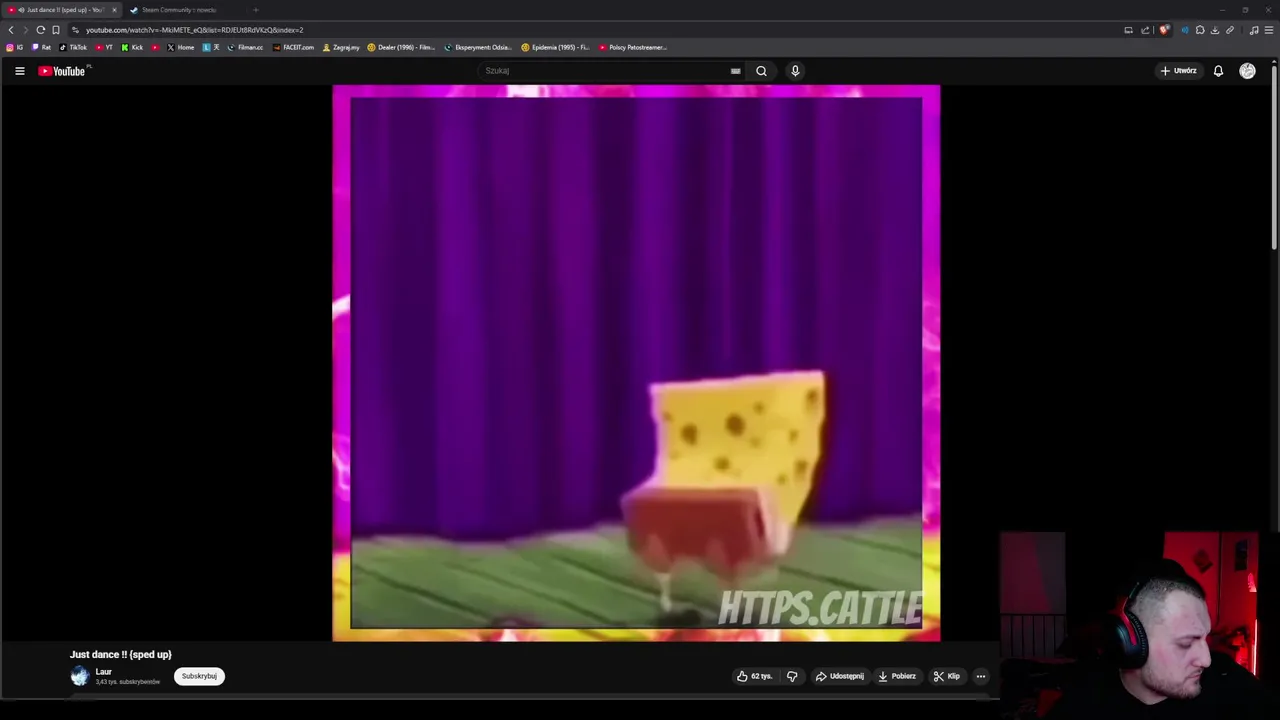This screenshot has width=1280, height=720.
Task: Click the video player to pause
Action: 636,363
